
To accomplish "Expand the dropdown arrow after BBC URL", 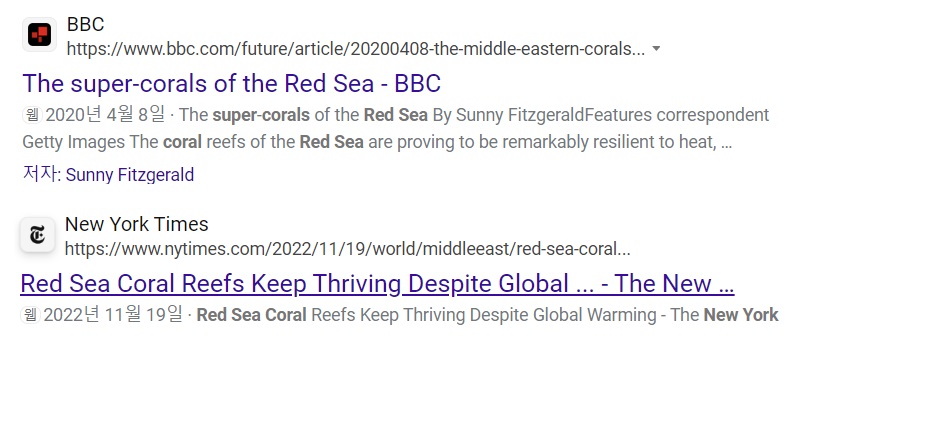I will (x=656, y=48).
